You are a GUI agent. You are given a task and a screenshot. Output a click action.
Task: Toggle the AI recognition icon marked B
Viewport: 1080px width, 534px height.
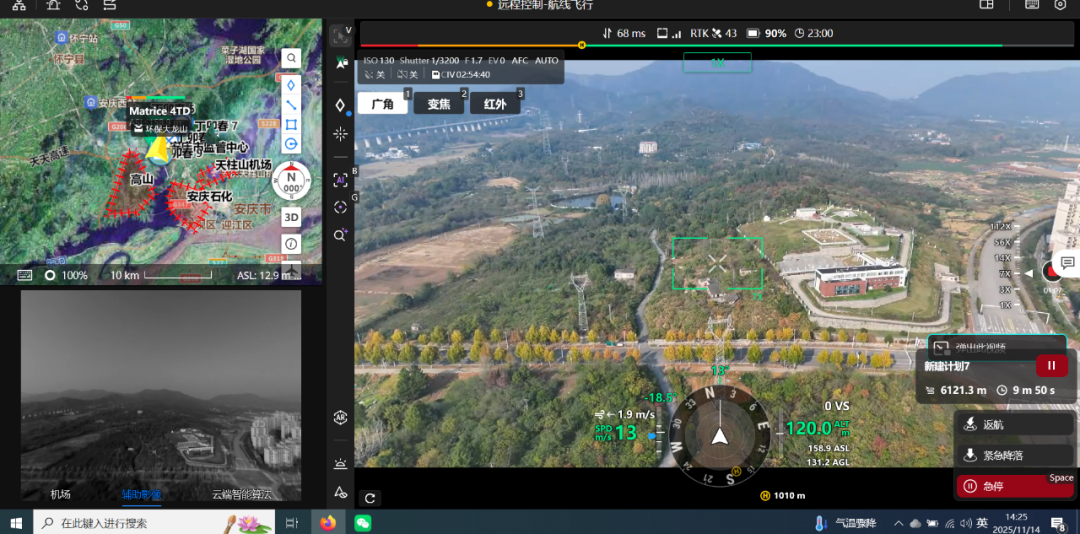click(340, 181)
